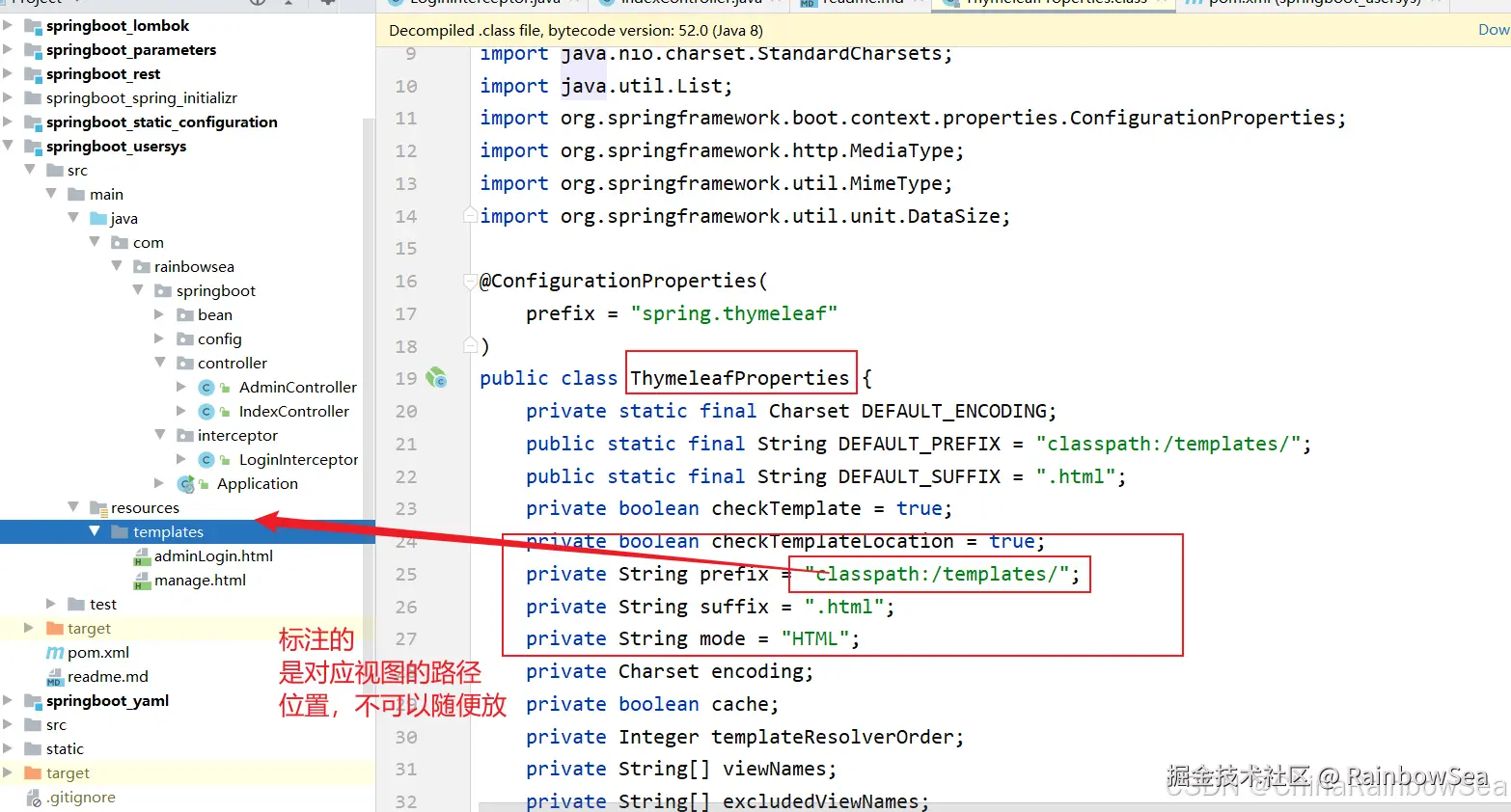Click the config package icon

click(x=185, y=339)
